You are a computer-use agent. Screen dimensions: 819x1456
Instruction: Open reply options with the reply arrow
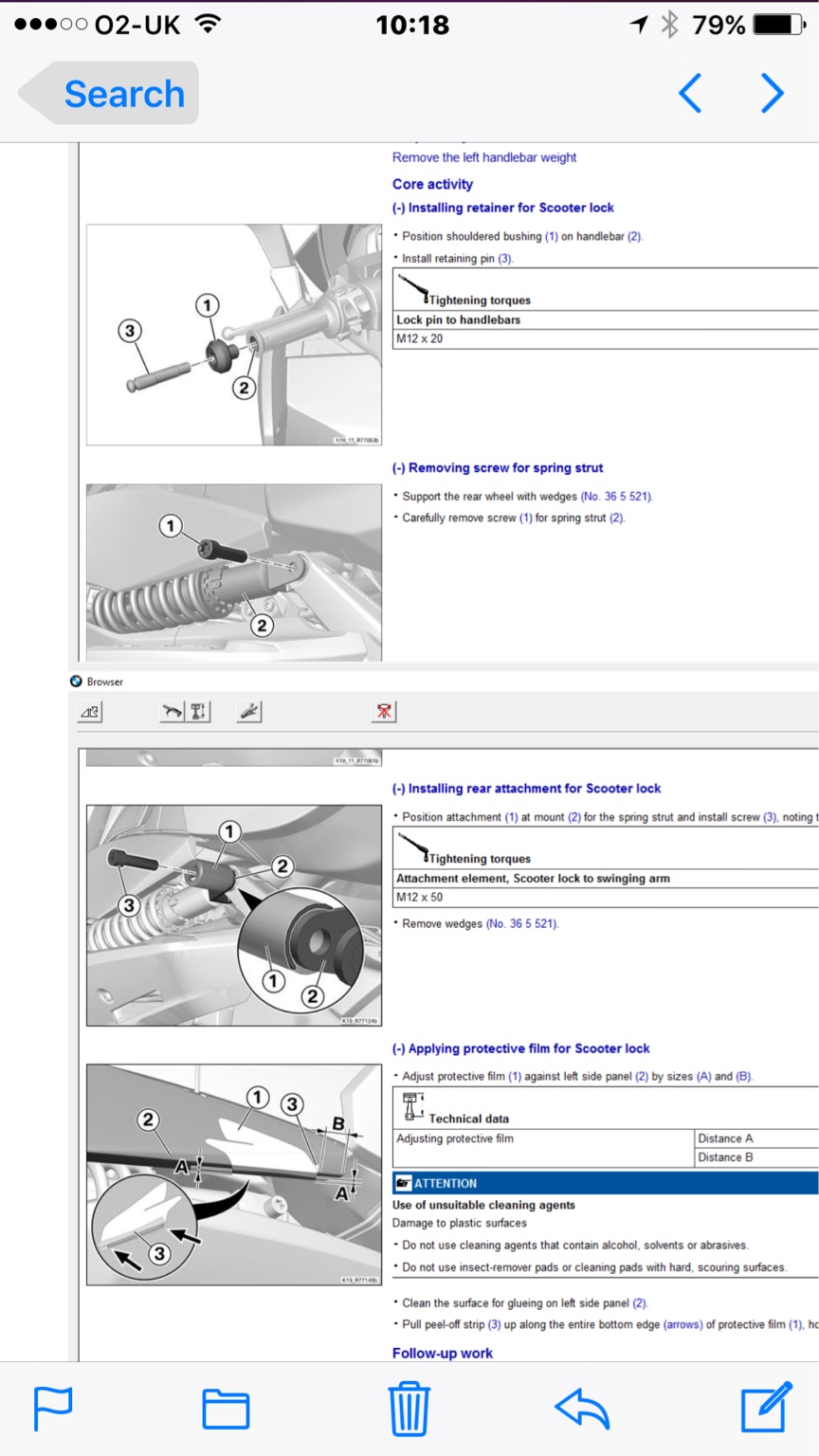point(581,1409)
